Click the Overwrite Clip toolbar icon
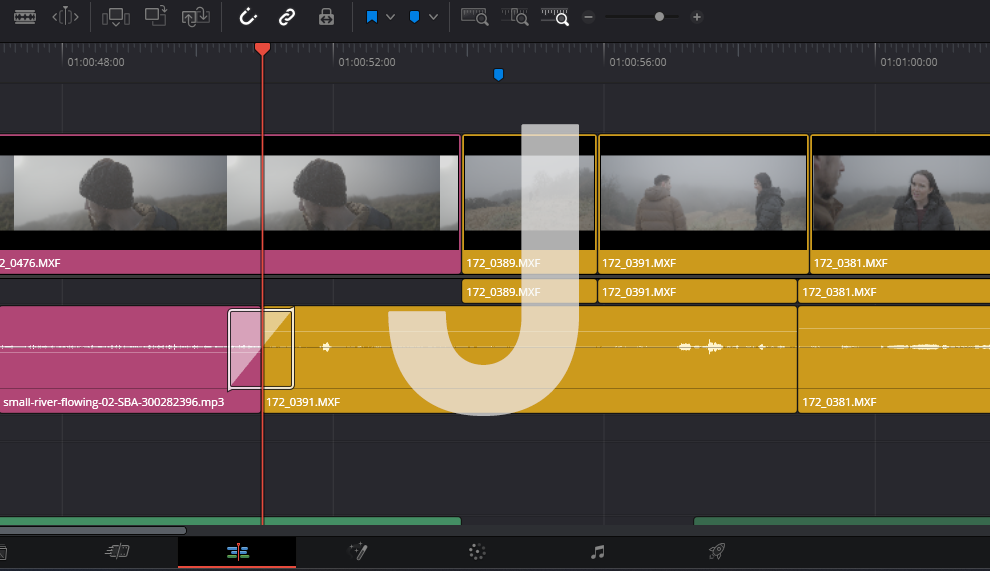The height and width of the screenshot is (571, 990). point(156,17)
